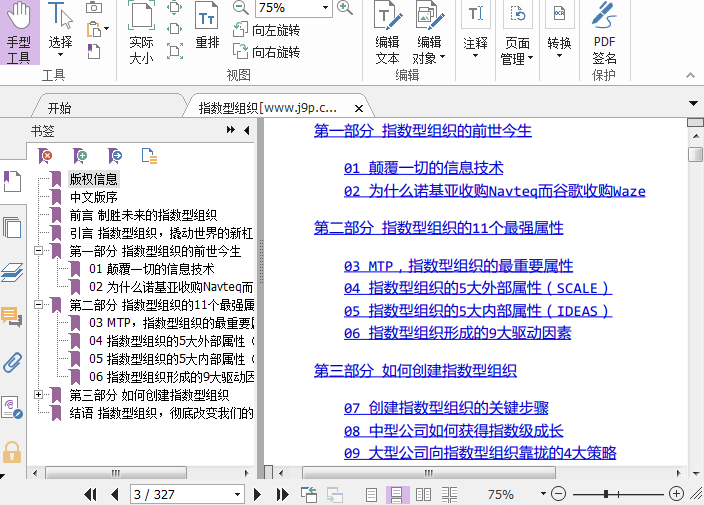Open the page thumbnails sidebar panel

click(12, 227)
